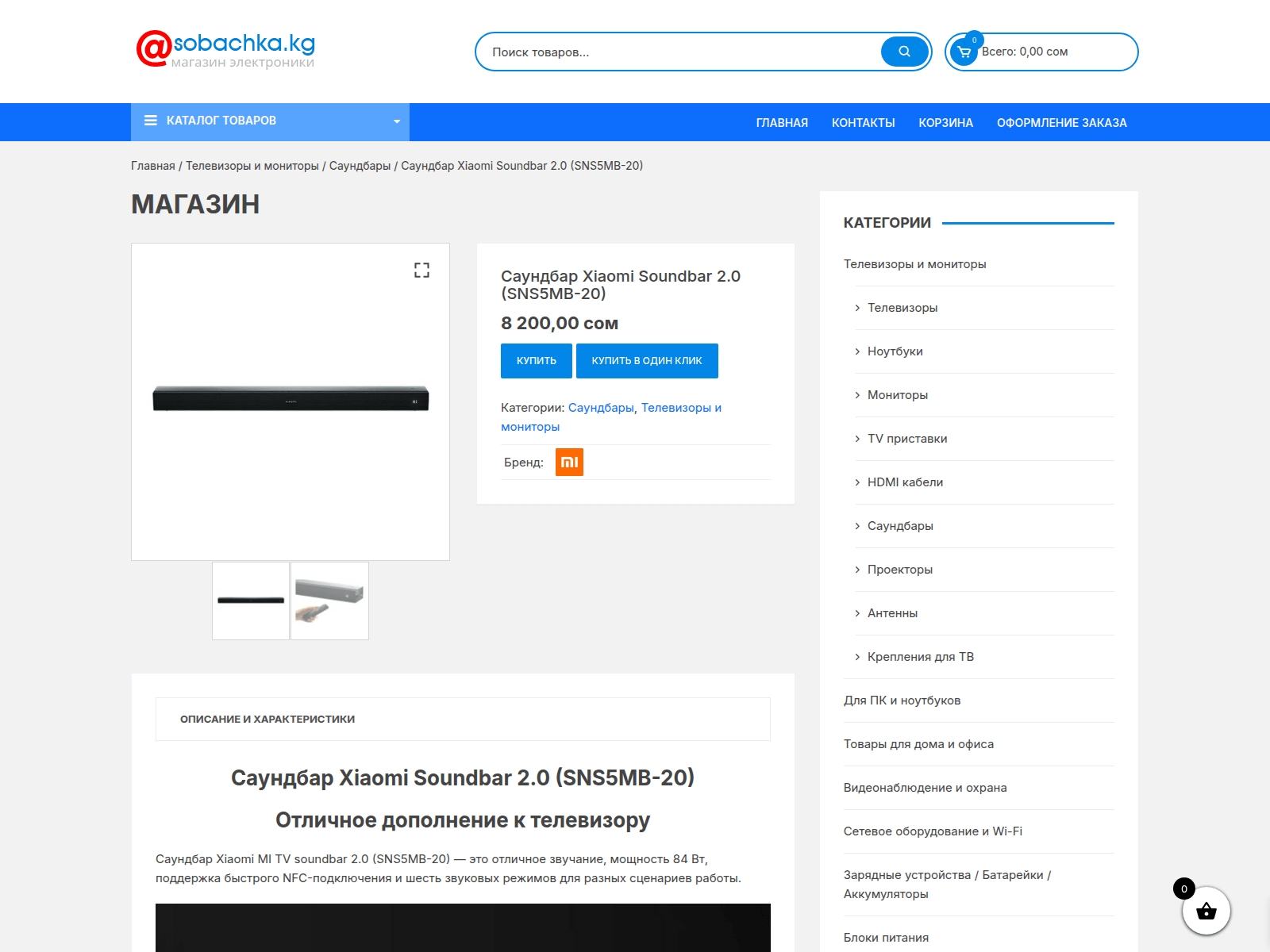Expand the Каталог товаров dropdown arrow
The width and height of the screenshot is (1270, 952).
pos(397,121)
